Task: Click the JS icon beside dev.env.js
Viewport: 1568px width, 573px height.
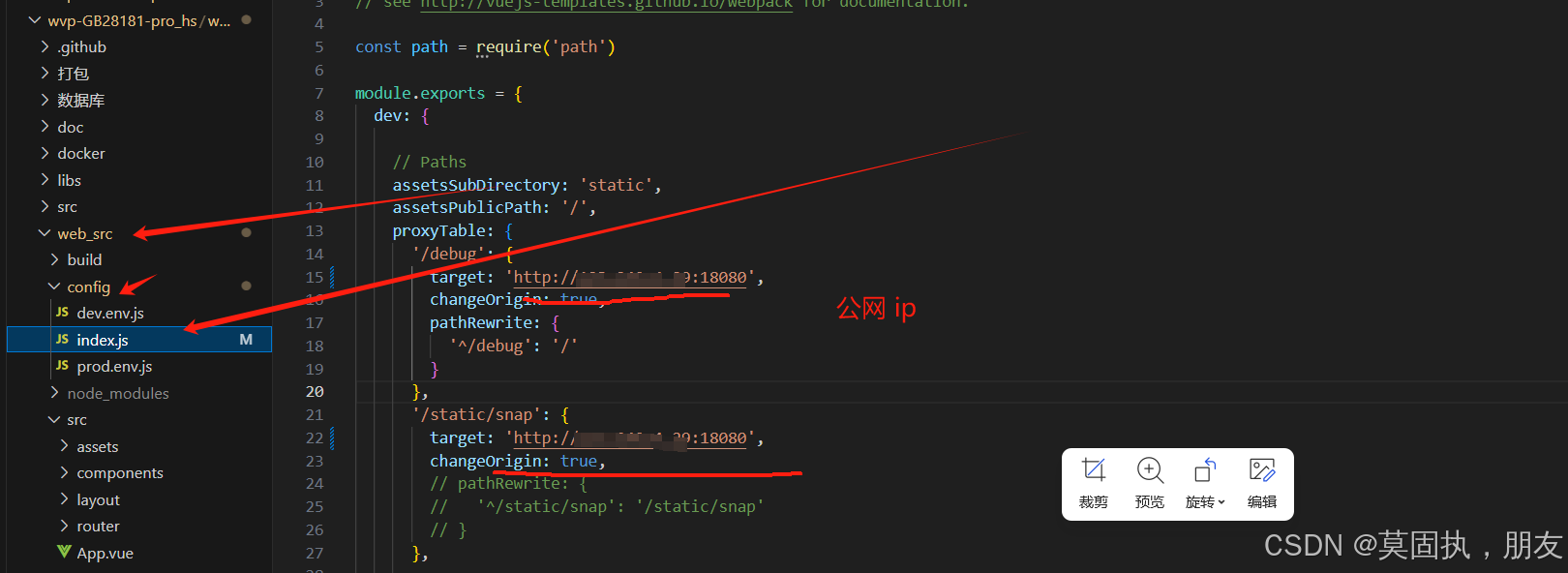Action: [62, 313]
